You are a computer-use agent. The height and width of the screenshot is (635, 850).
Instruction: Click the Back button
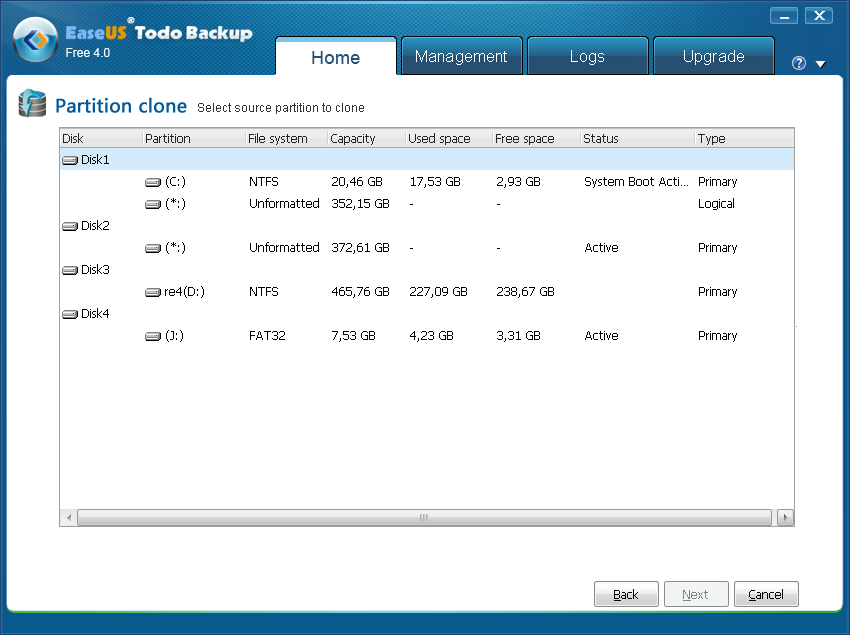tap(626, 593)
